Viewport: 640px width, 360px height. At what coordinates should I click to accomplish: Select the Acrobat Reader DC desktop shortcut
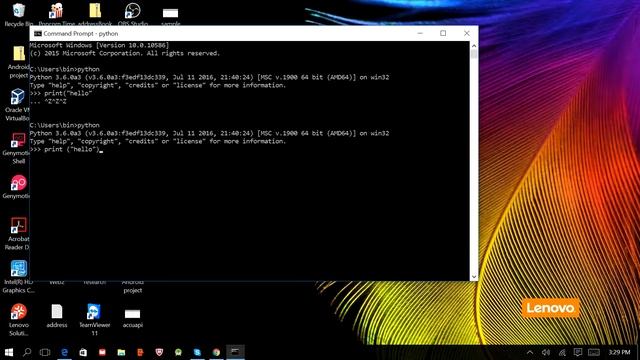pos(18,233)
